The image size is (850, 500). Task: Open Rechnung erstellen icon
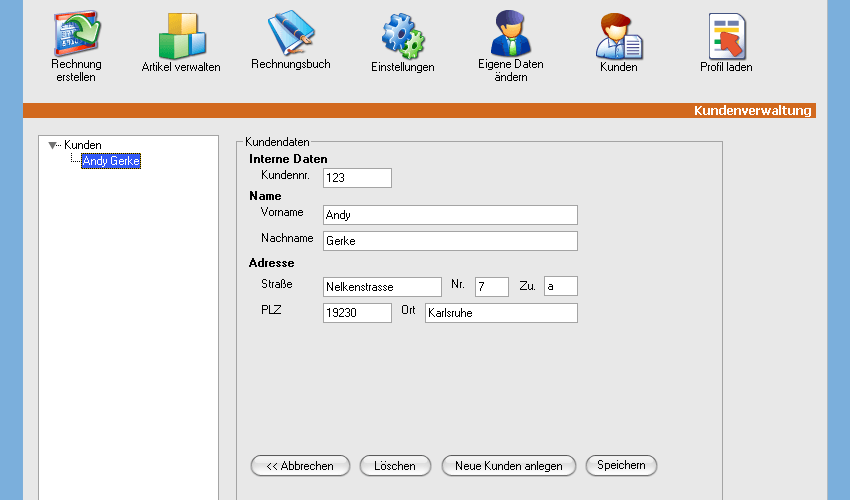76,34
